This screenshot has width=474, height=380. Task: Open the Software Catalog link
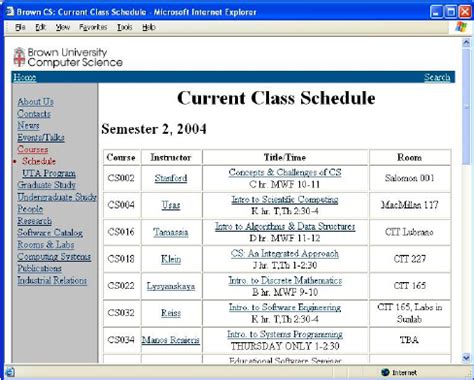(50, 233)
